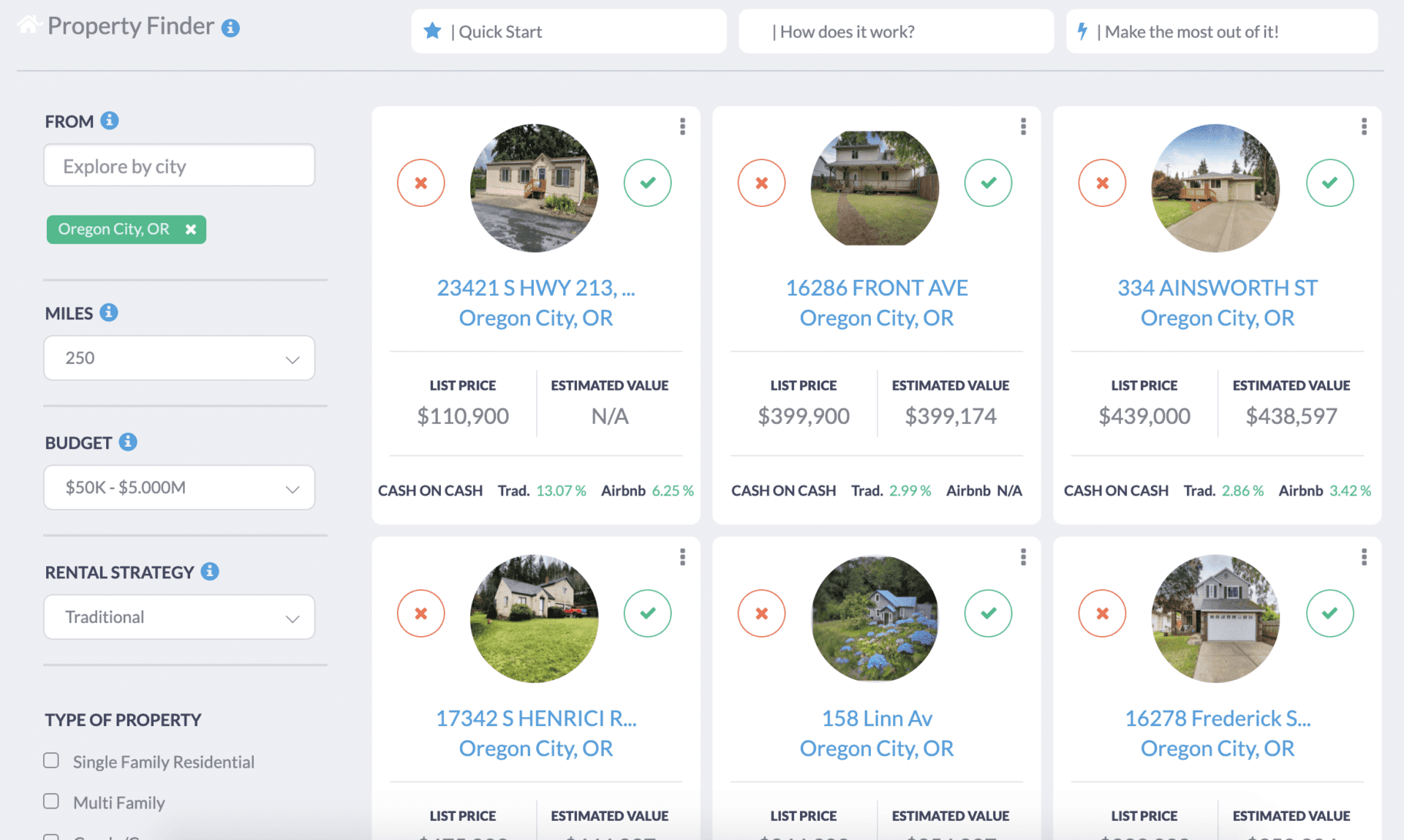Screen dimensions: 1404x840
Task: Click the info icon next to FROM
Action: pos(110,121)
